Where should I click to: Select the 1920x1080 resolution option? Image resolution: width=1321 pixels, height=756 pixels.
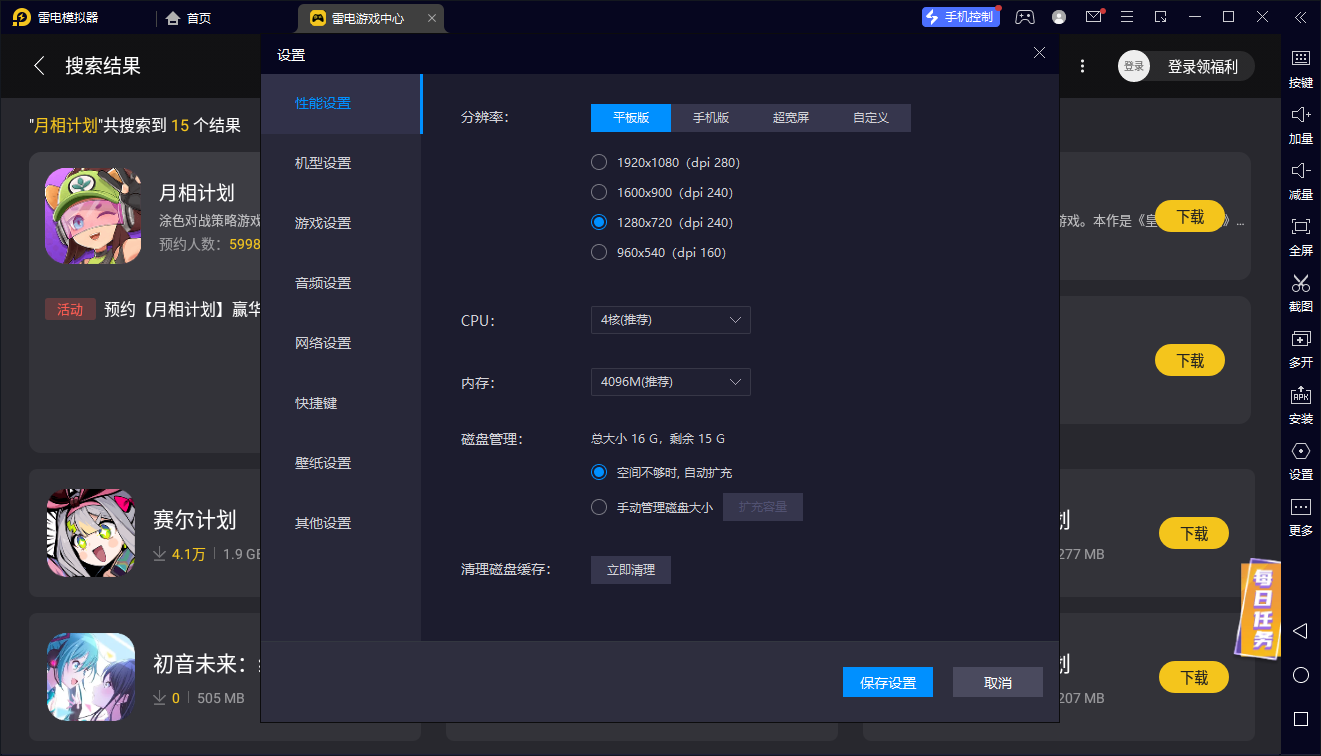[x=599, y=162]
